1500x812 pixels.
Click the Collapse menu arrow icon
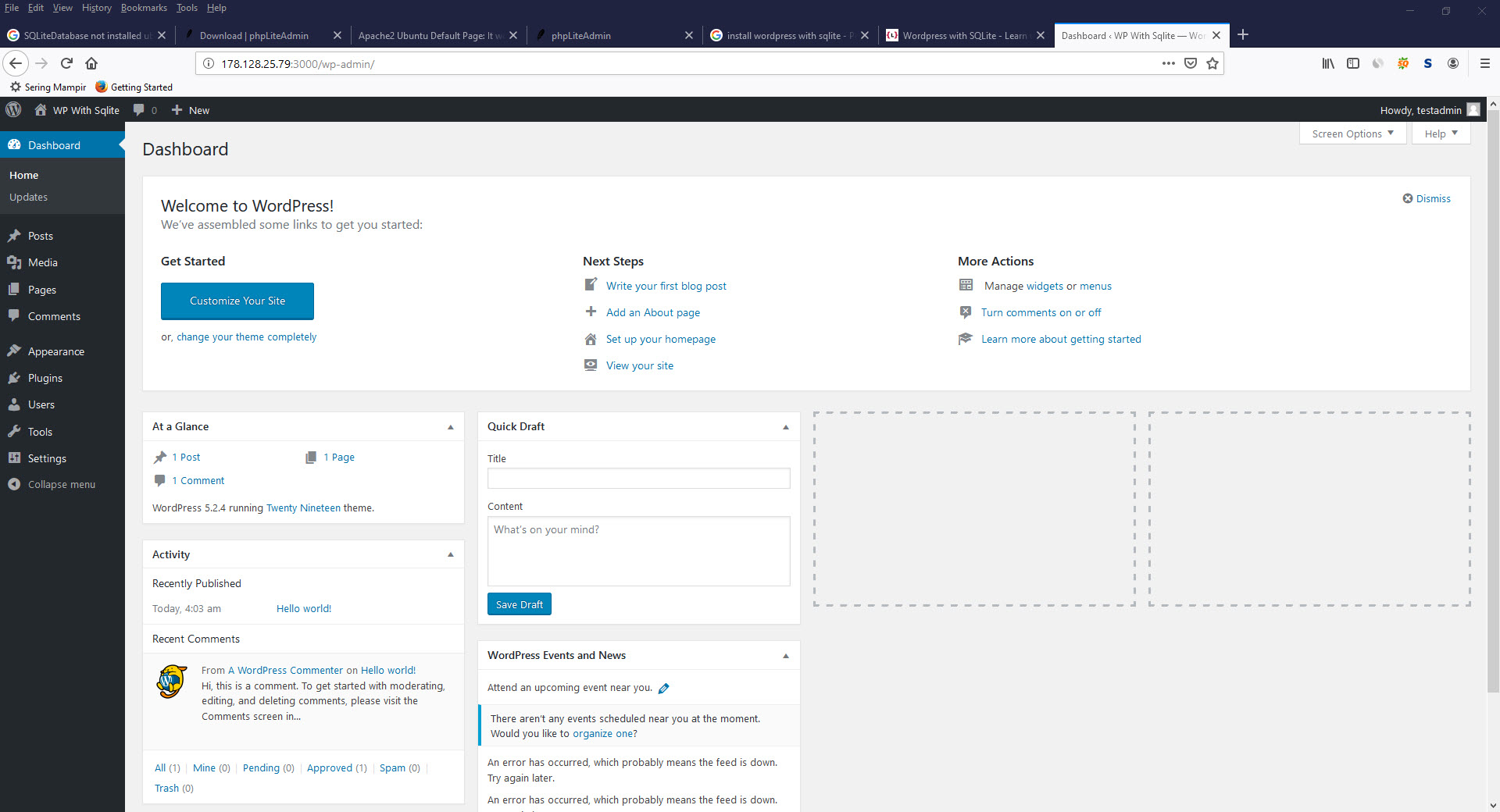pyautogui.click(x=15, y=484)
